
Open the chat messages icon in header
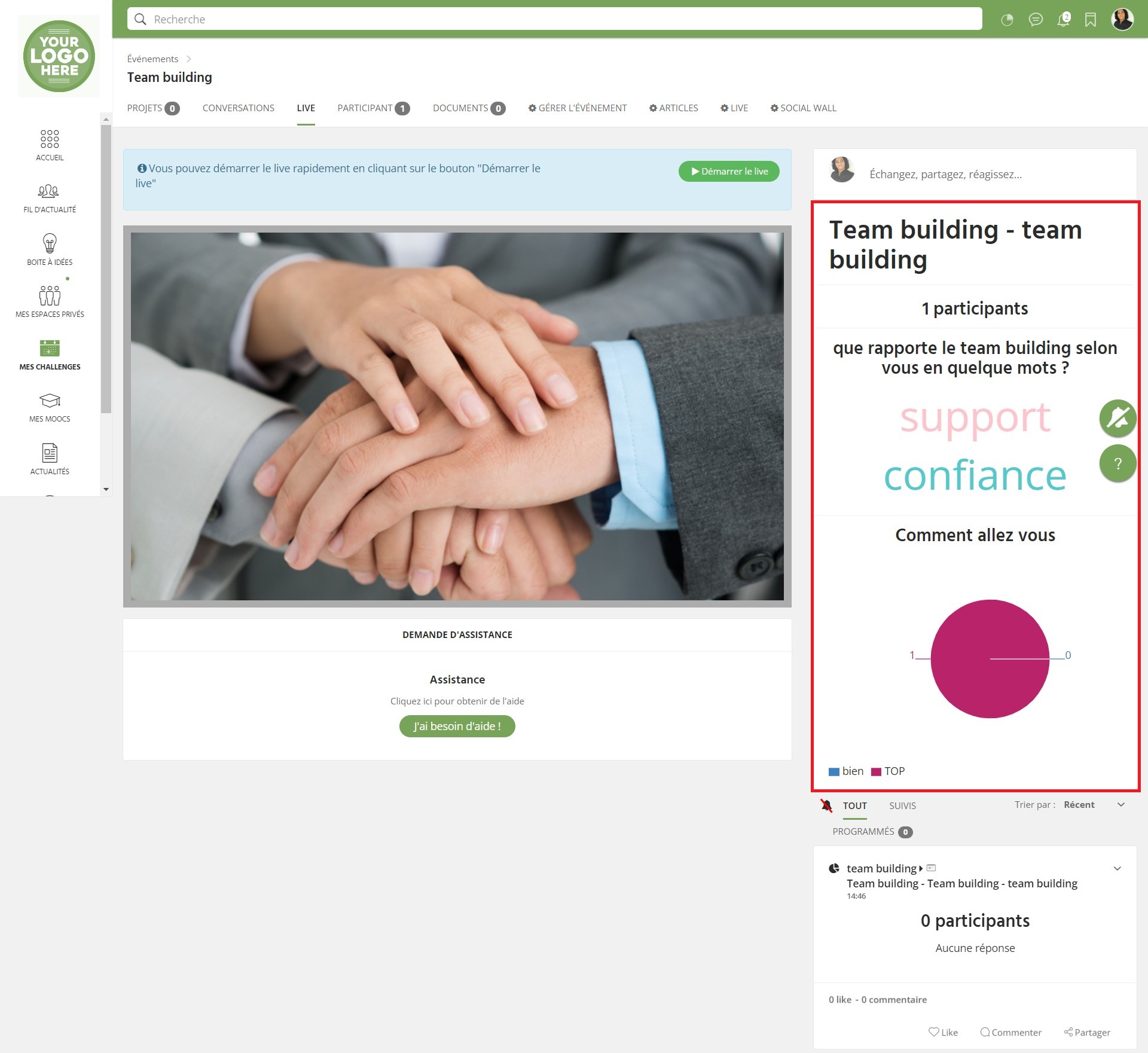(x=1035, y=20)
